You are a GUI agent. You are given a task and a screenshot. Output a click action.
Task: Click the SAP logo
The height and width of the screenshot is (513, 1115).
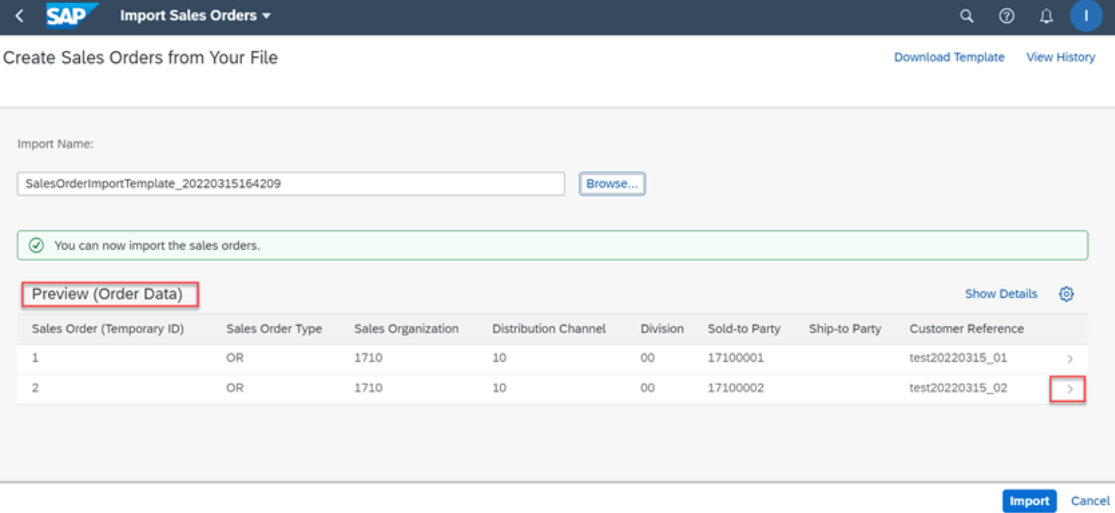pyautogui.click(x=72, y=16)
